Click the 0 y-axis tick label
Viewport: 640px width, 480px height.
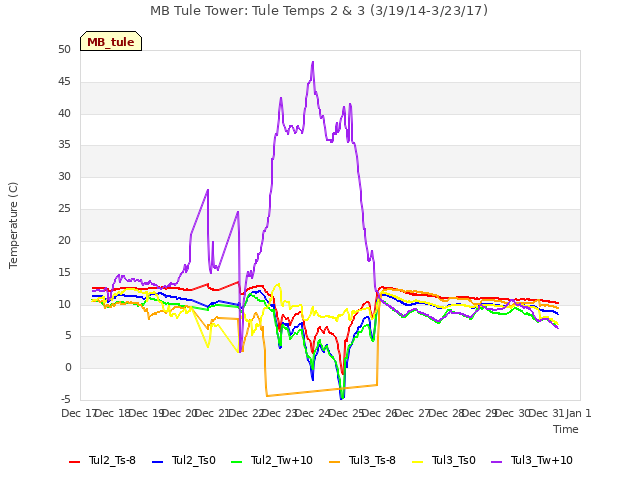[68, 368]
